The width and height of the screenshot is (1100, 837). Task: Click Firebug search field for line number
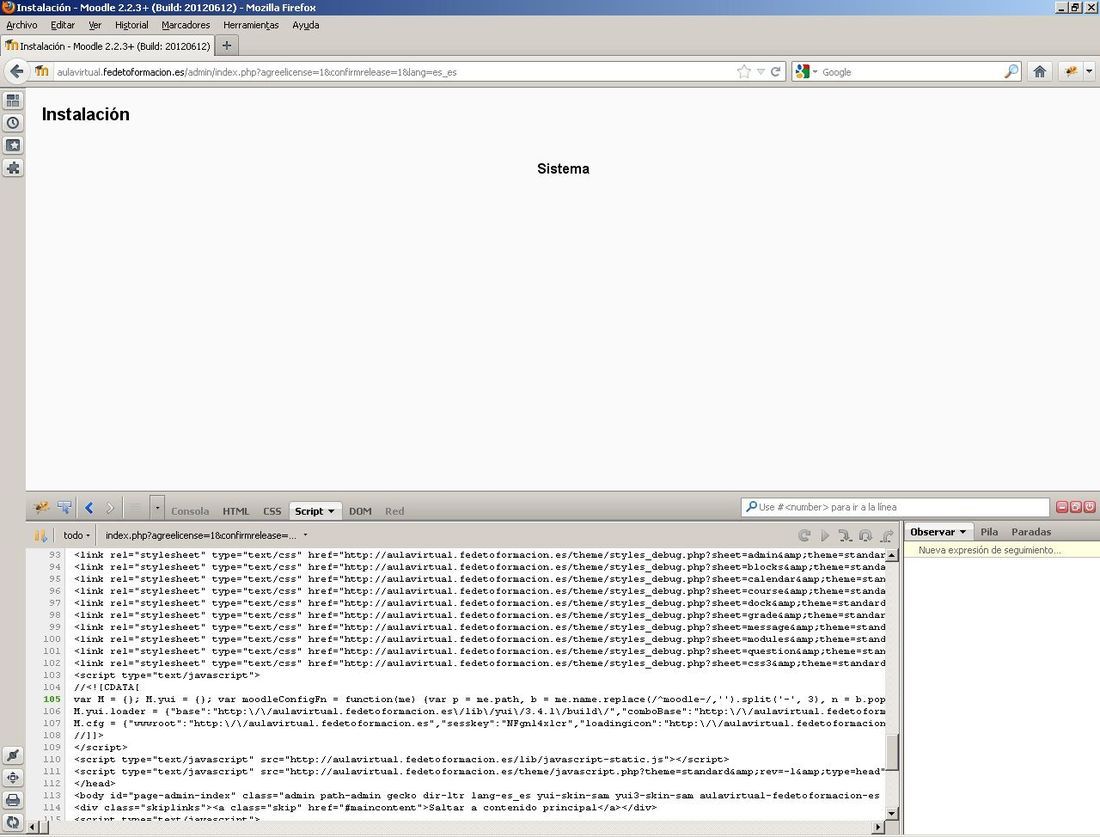(895, 507)
